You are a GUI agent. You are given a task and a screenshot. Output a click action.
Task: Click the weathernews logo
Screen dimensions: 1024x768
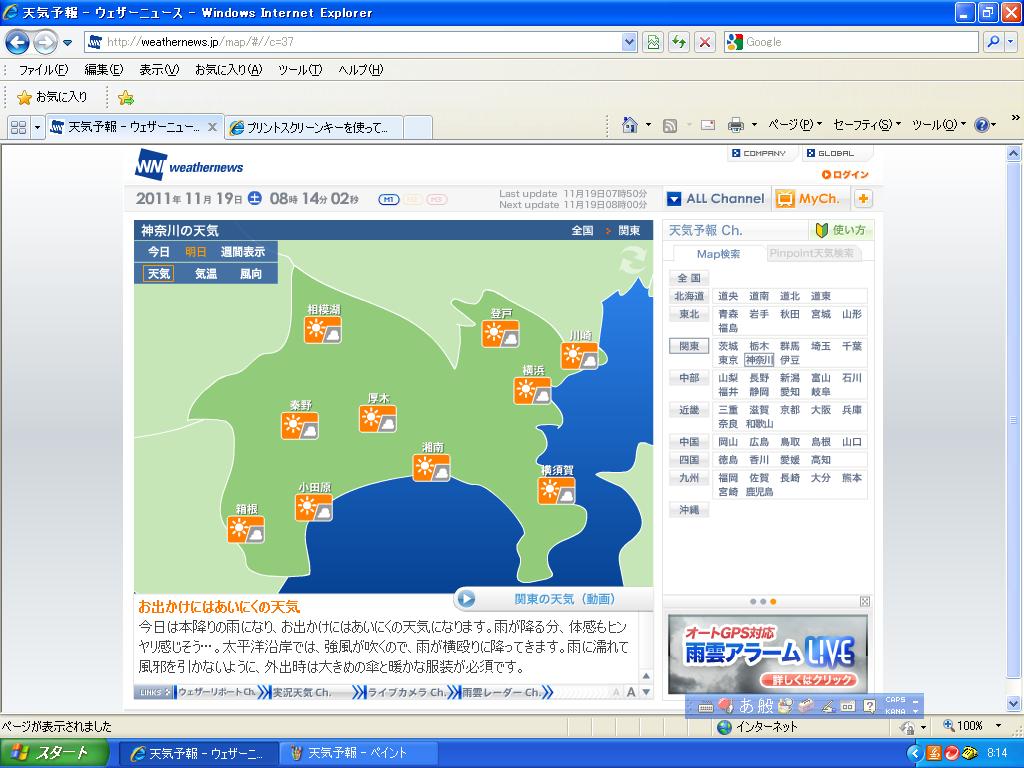189,165
